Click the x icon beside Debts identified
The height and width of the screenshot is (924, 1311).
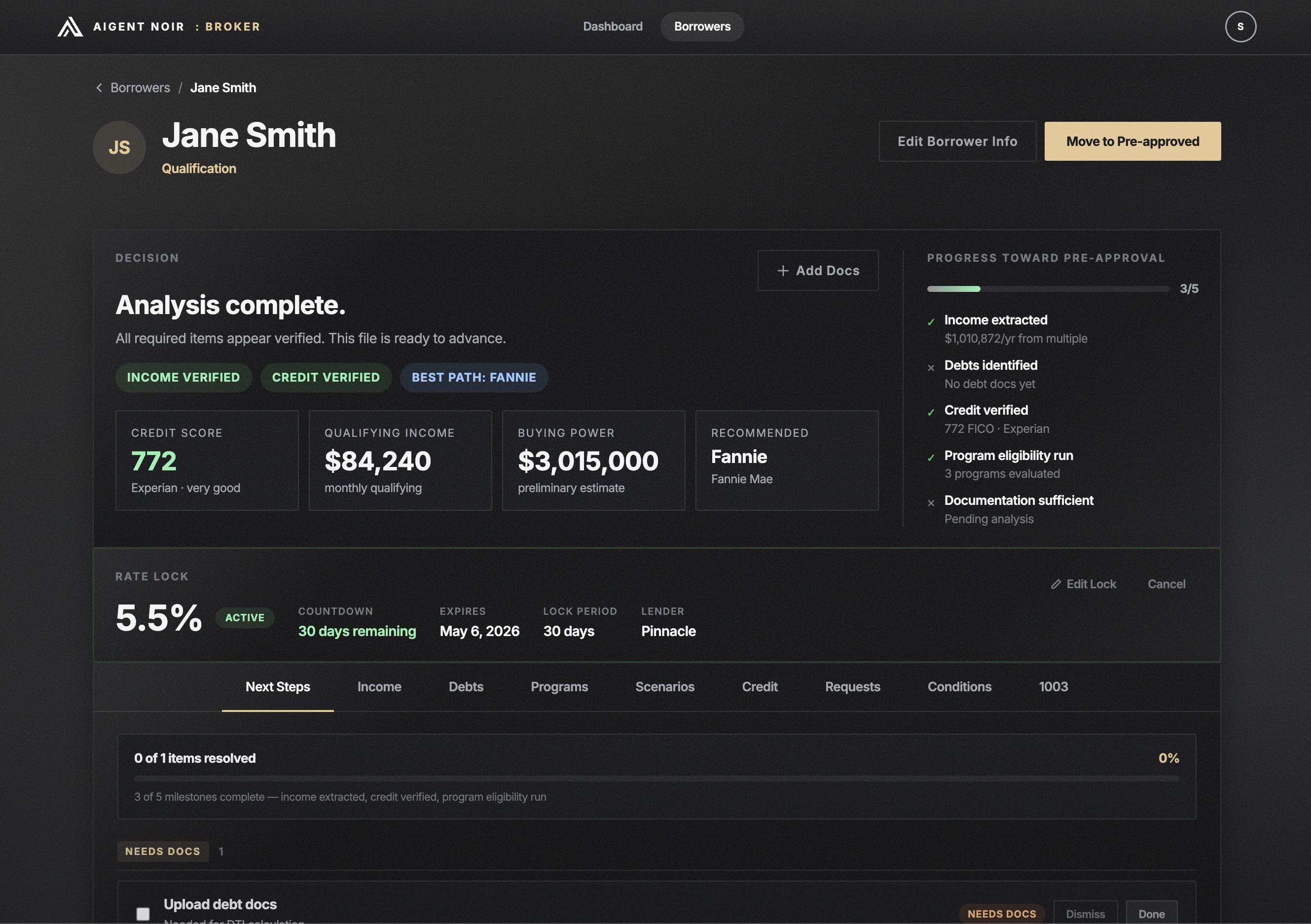931,367
